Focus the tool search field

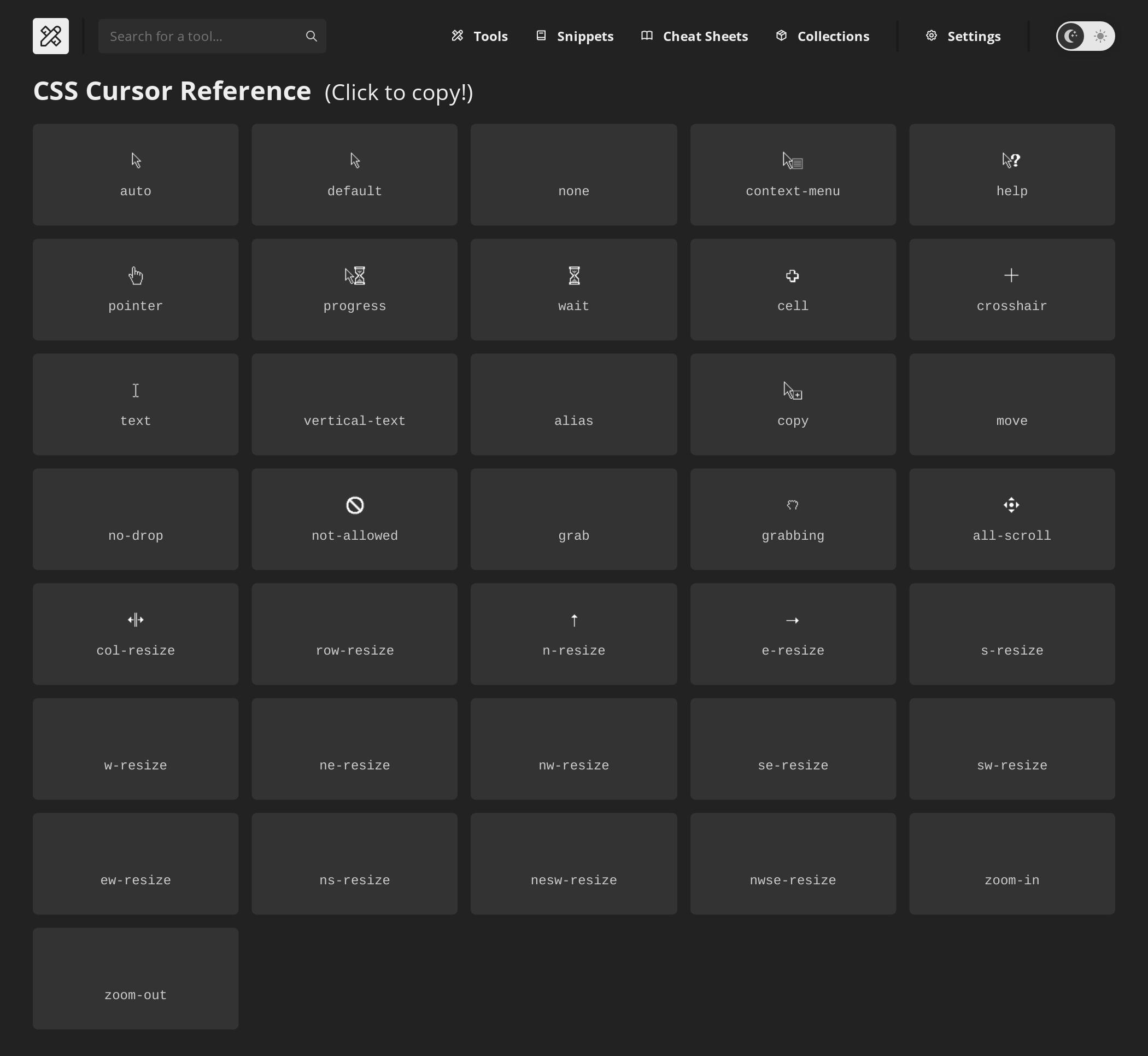click(203, 36)
